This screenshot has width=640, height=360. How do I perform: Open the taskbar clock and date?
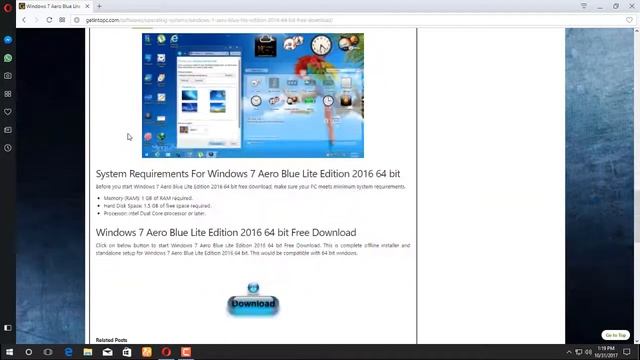click(x=606, y=352)
